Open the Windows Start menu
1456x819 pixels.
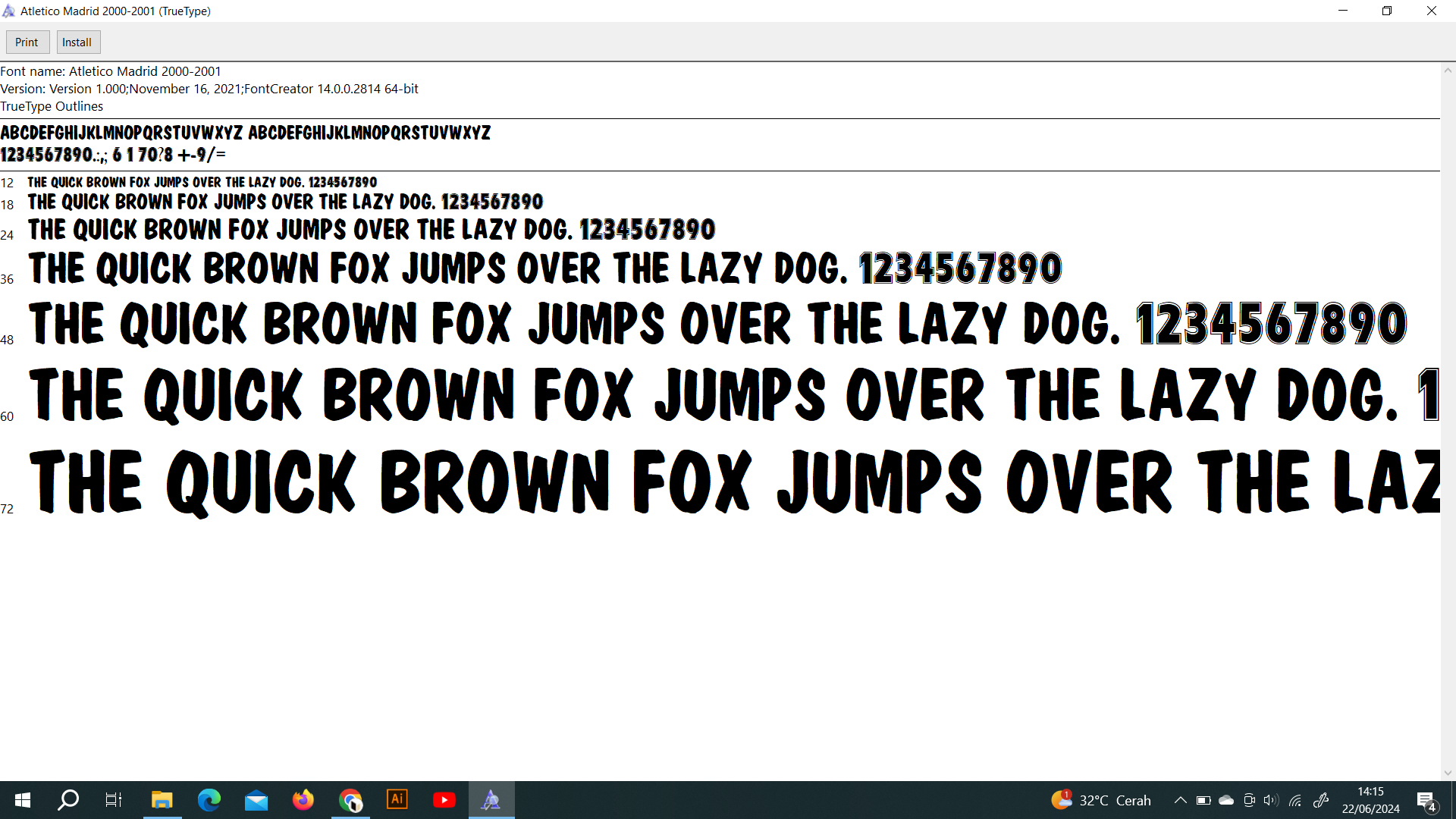tap(23, 800)
